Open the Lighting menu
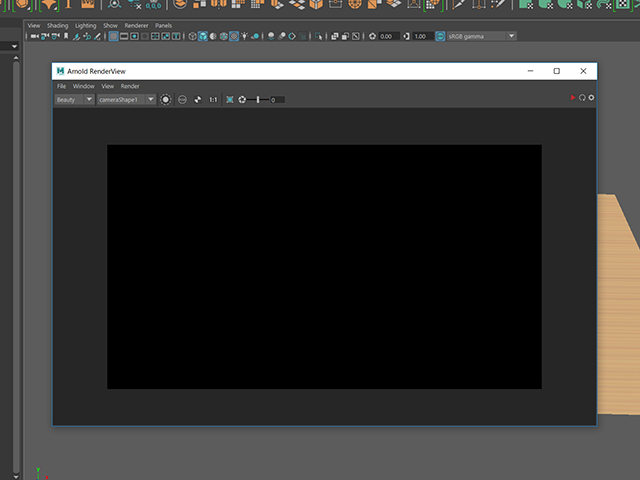The height and width of the screenshot is (480, 640). [86, 25]
